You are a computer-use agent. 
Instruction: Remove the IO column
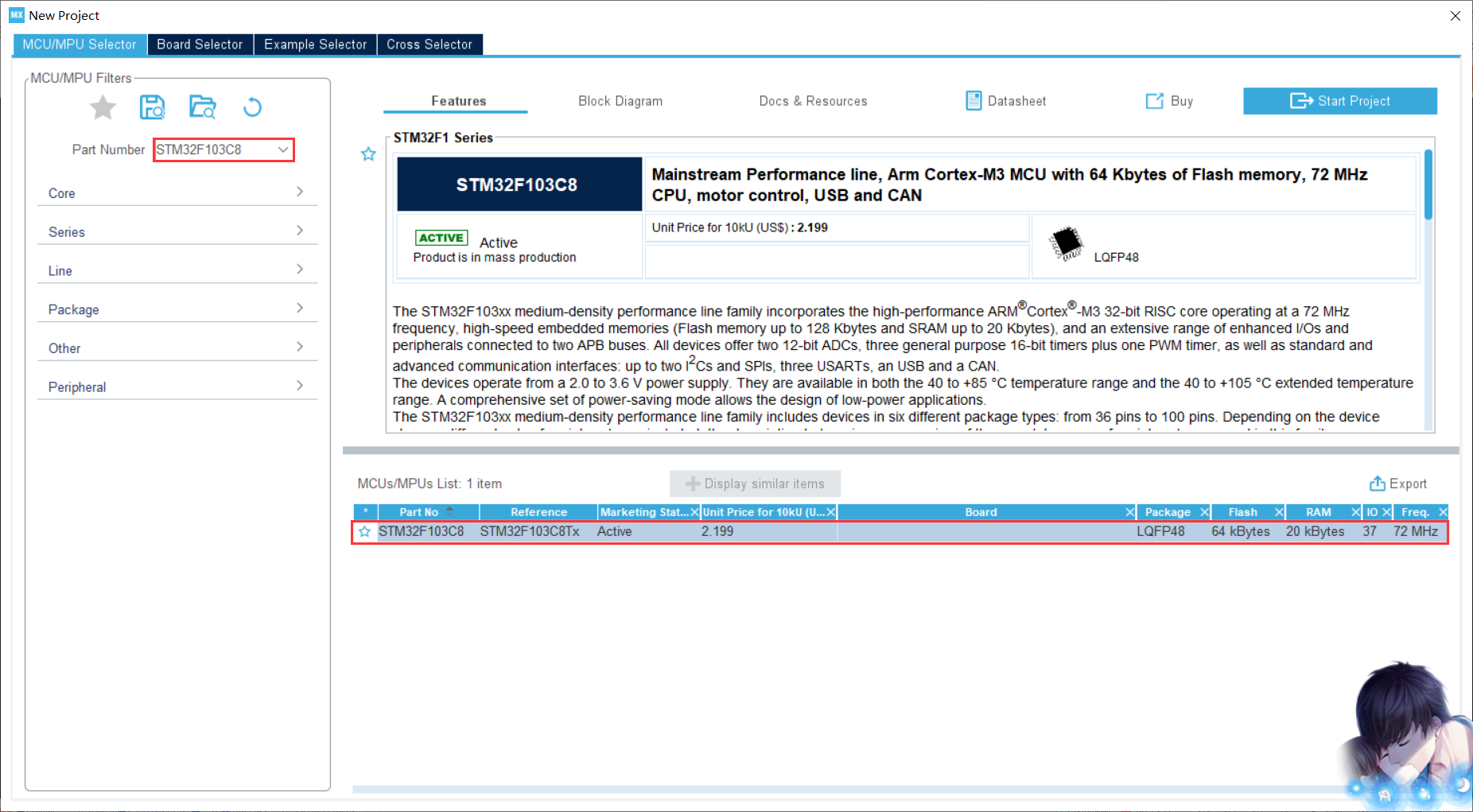[1386, 512]
